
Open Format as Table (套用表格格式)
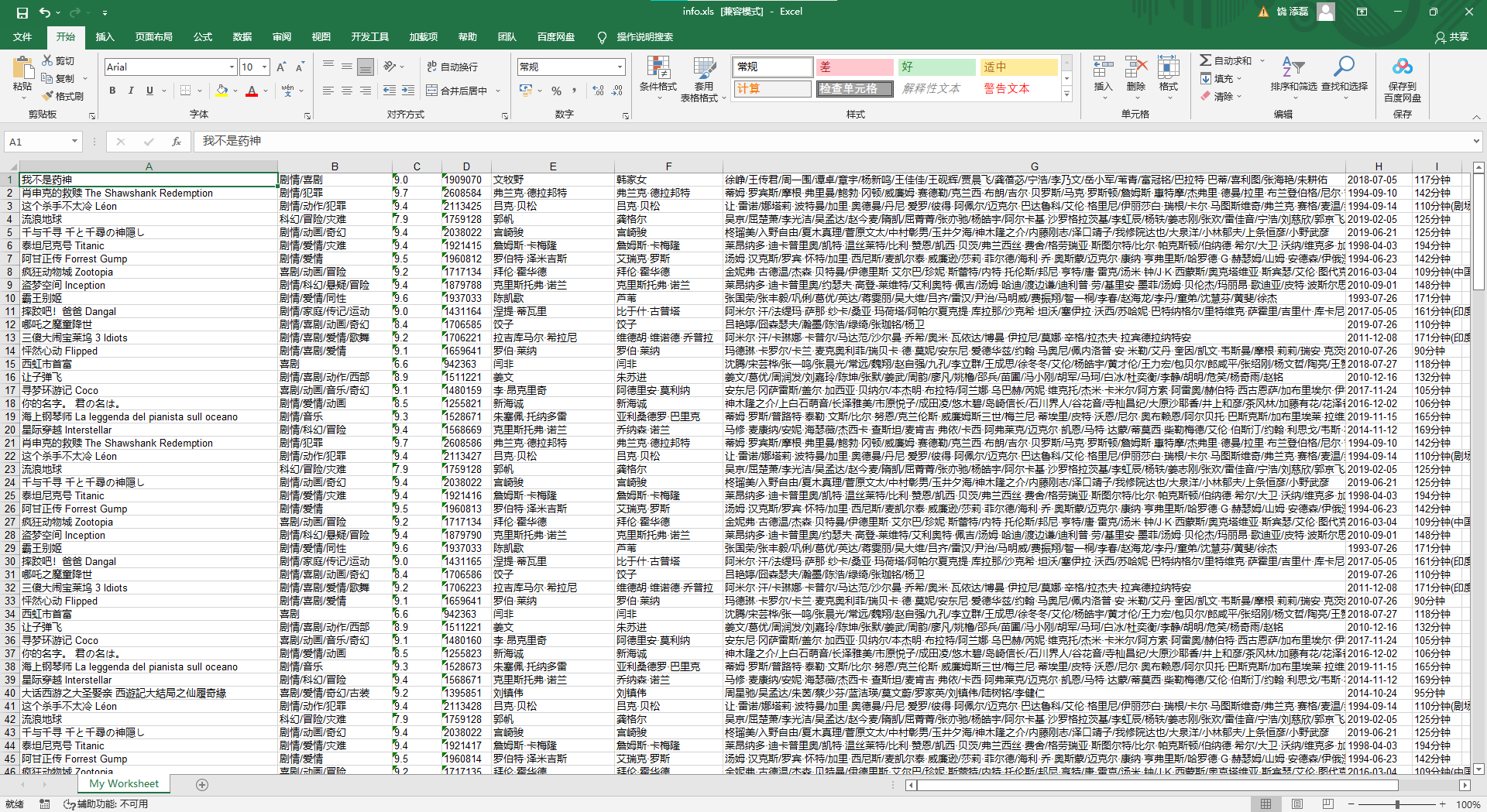pyautogui.click(x=703, y=80)
